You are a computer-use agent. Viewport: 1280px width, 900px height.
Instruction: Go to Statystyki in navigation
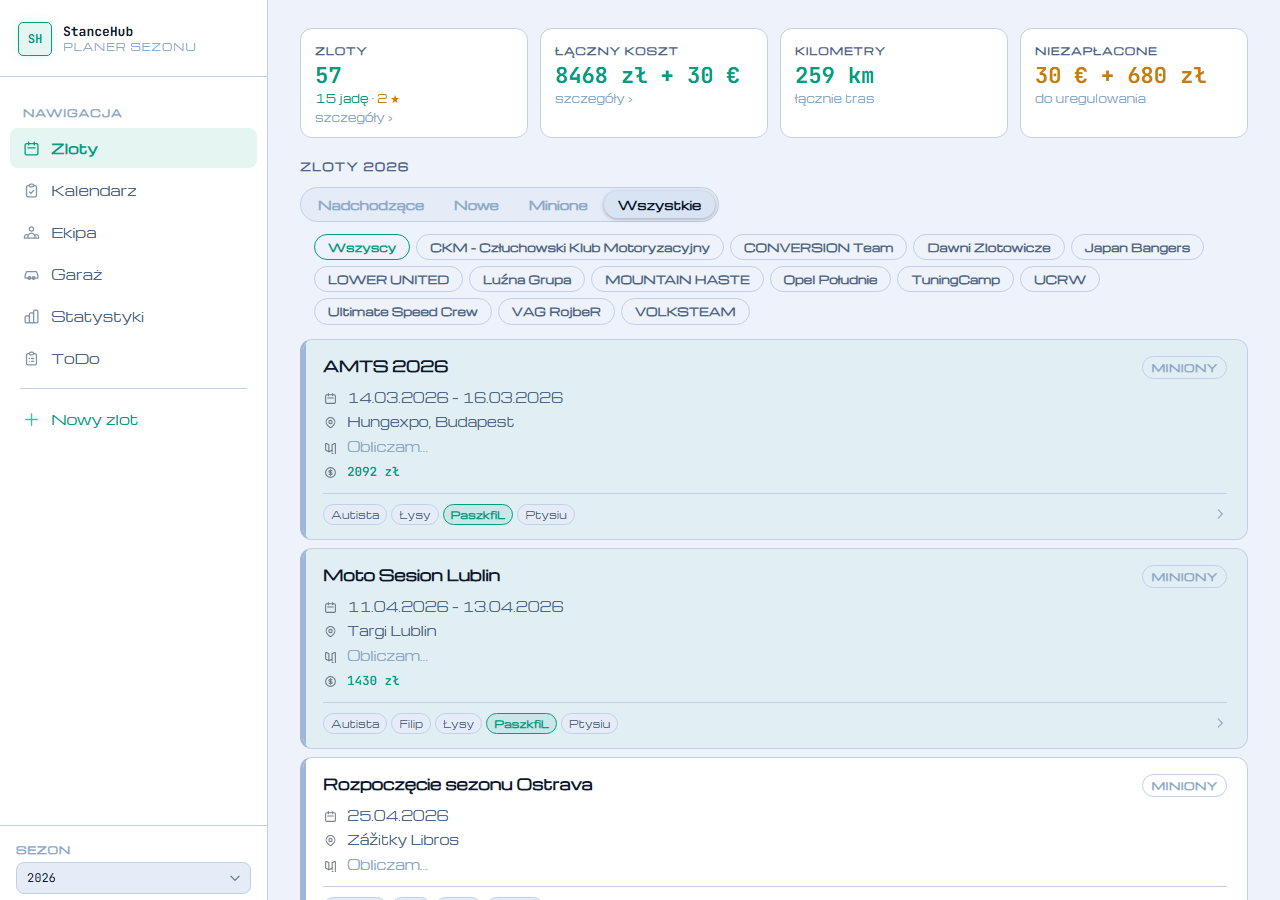133,317
